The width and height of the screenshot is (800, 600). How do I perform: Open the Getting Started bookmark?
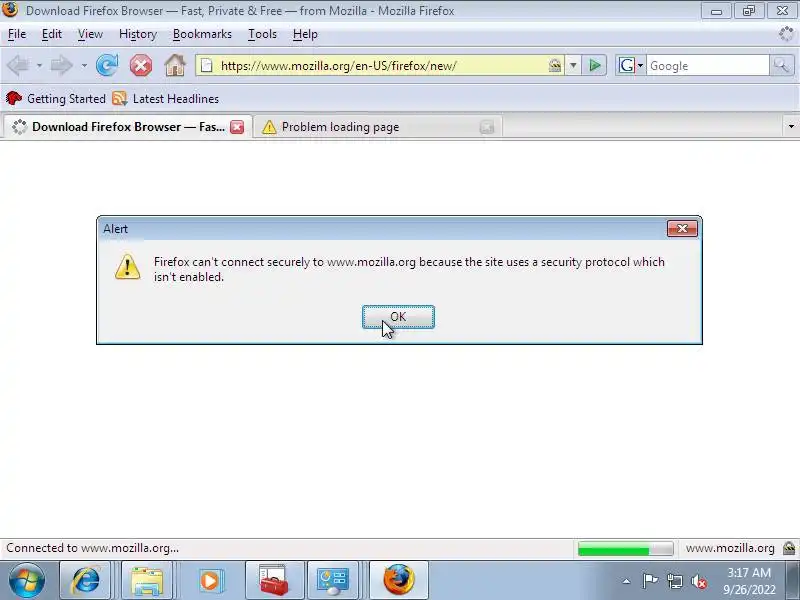(x=56, y=98)
